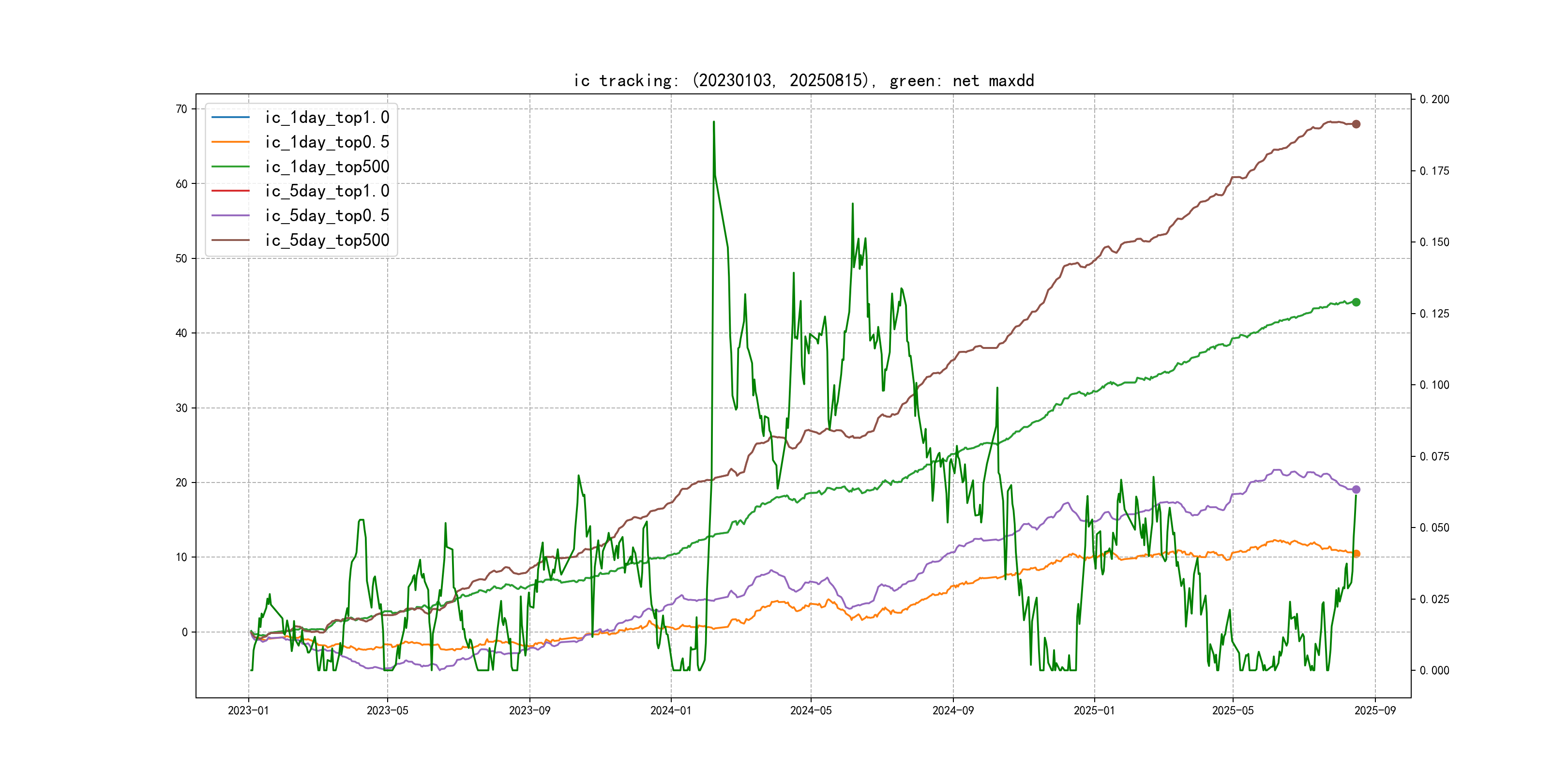Image resolution: width=1568 pixels, height=784 pixels.
Task: Click the chart title 'ic tracking'
Action: [803, 80]
